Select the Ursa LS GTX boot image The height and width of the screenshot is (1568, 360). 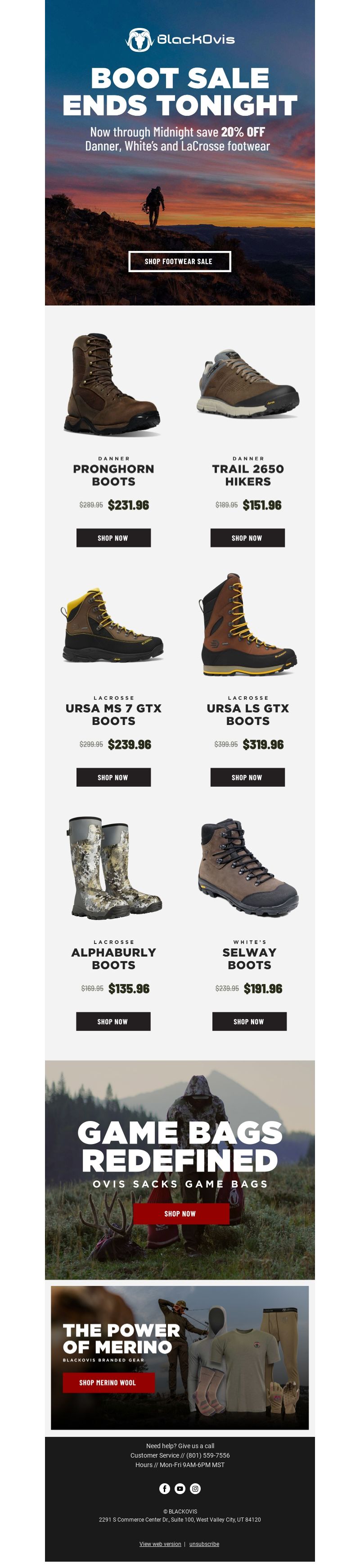point(248,625)
